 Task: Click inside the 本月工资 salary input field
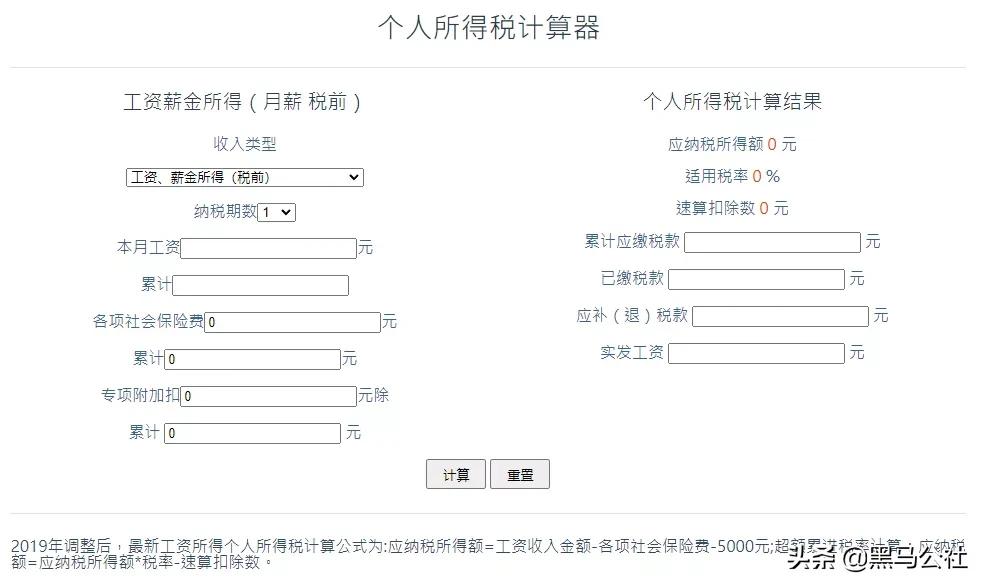point(268,248)
